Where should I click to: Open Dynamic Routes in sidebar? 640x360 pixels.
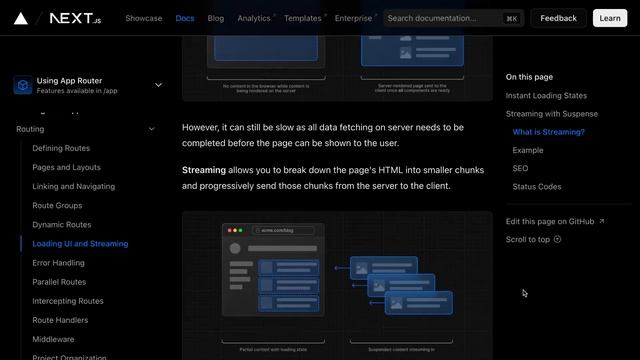coord(62,225)
